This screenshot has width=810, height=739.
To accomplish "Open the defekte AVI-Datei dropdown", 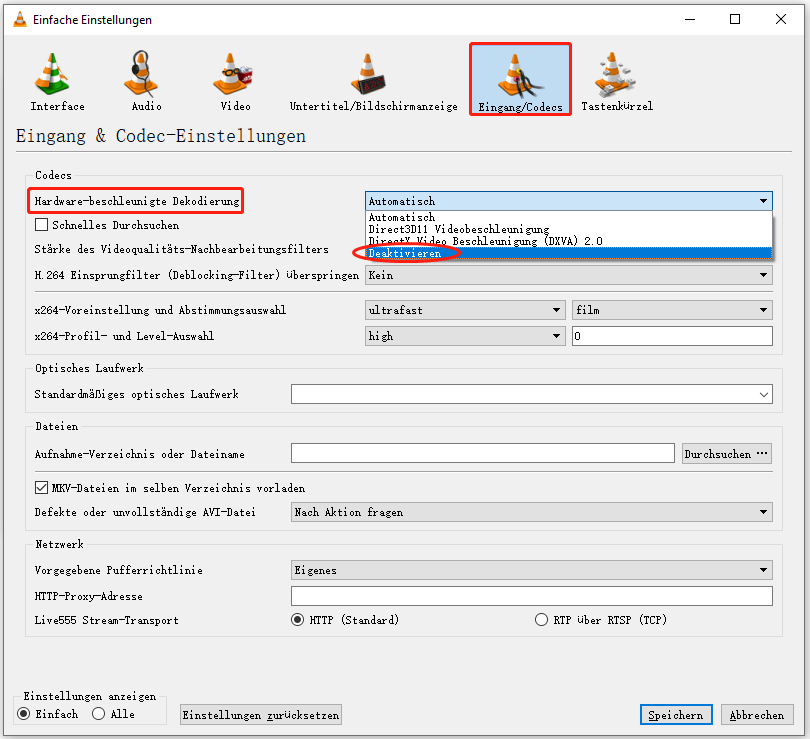I will [x=532, y=512].
